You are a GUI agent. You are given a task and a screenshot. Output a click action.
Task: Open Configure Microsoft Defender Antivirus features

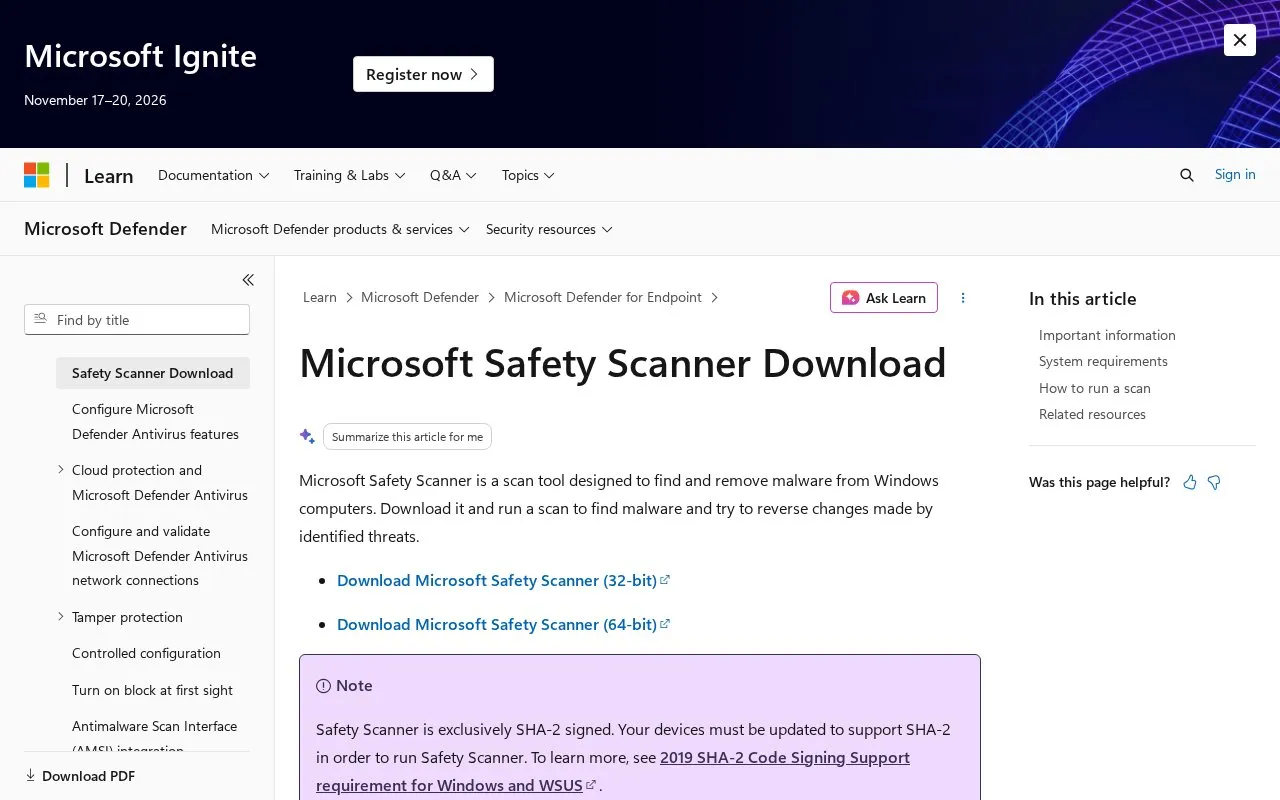coord(156,421)
